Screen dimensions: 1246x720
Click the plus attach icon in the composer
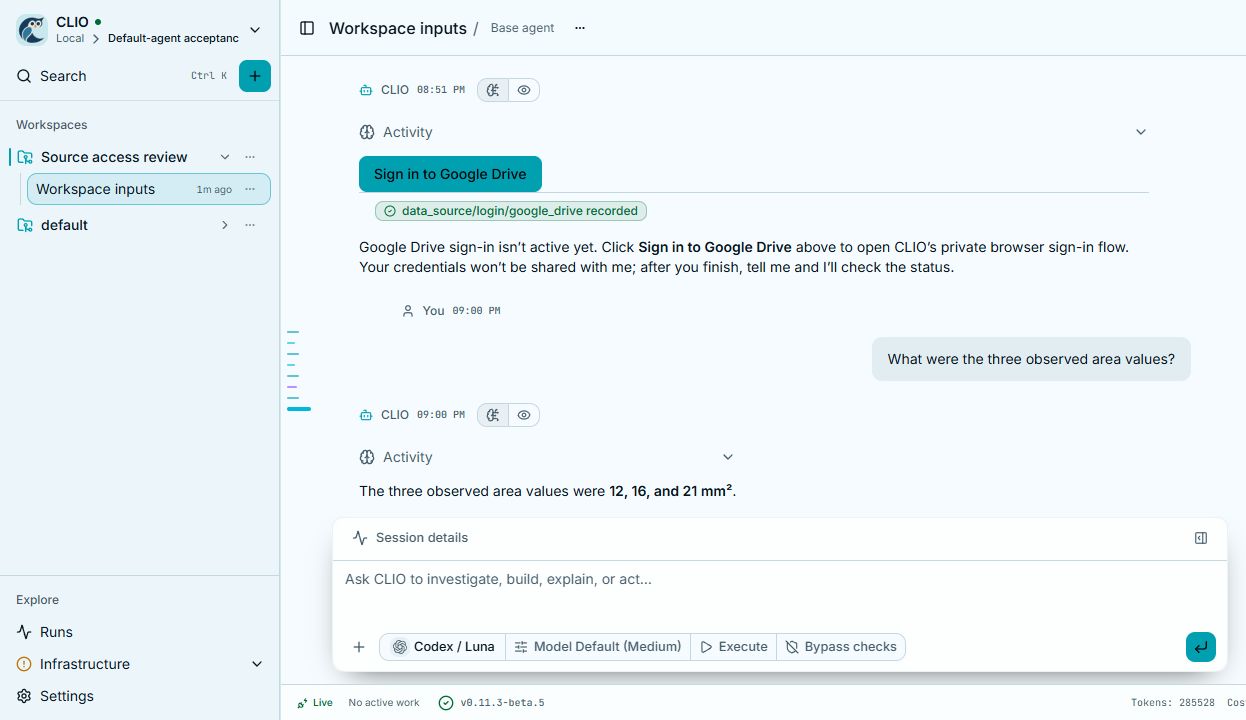pyautogui.click(x=359, y=647)
